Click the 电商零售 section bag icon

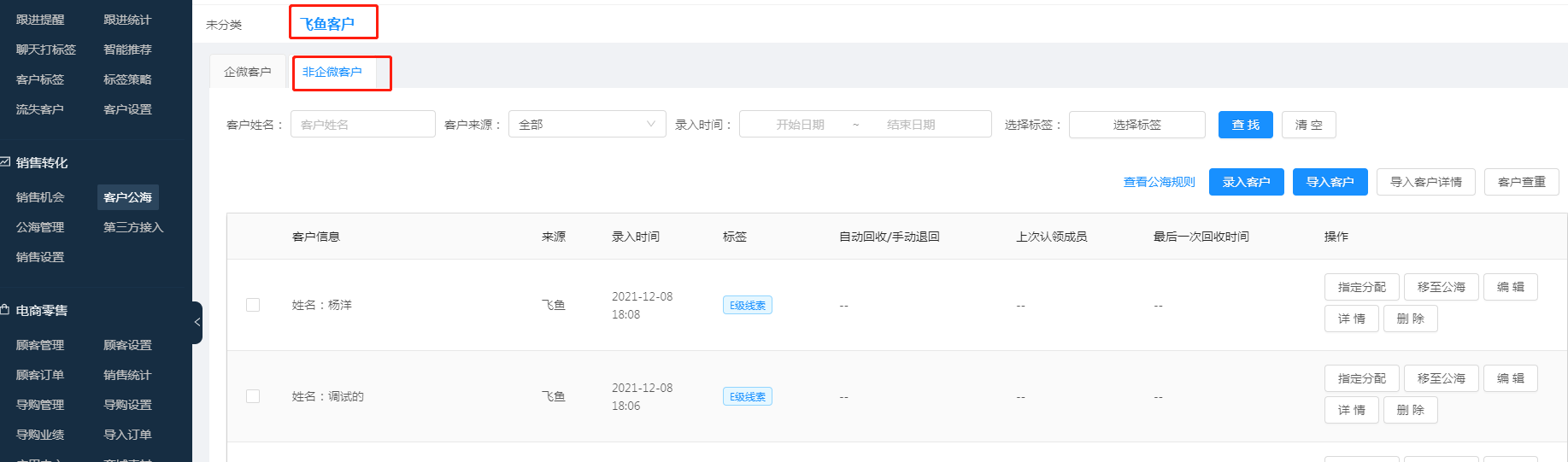tap(5, 309)
